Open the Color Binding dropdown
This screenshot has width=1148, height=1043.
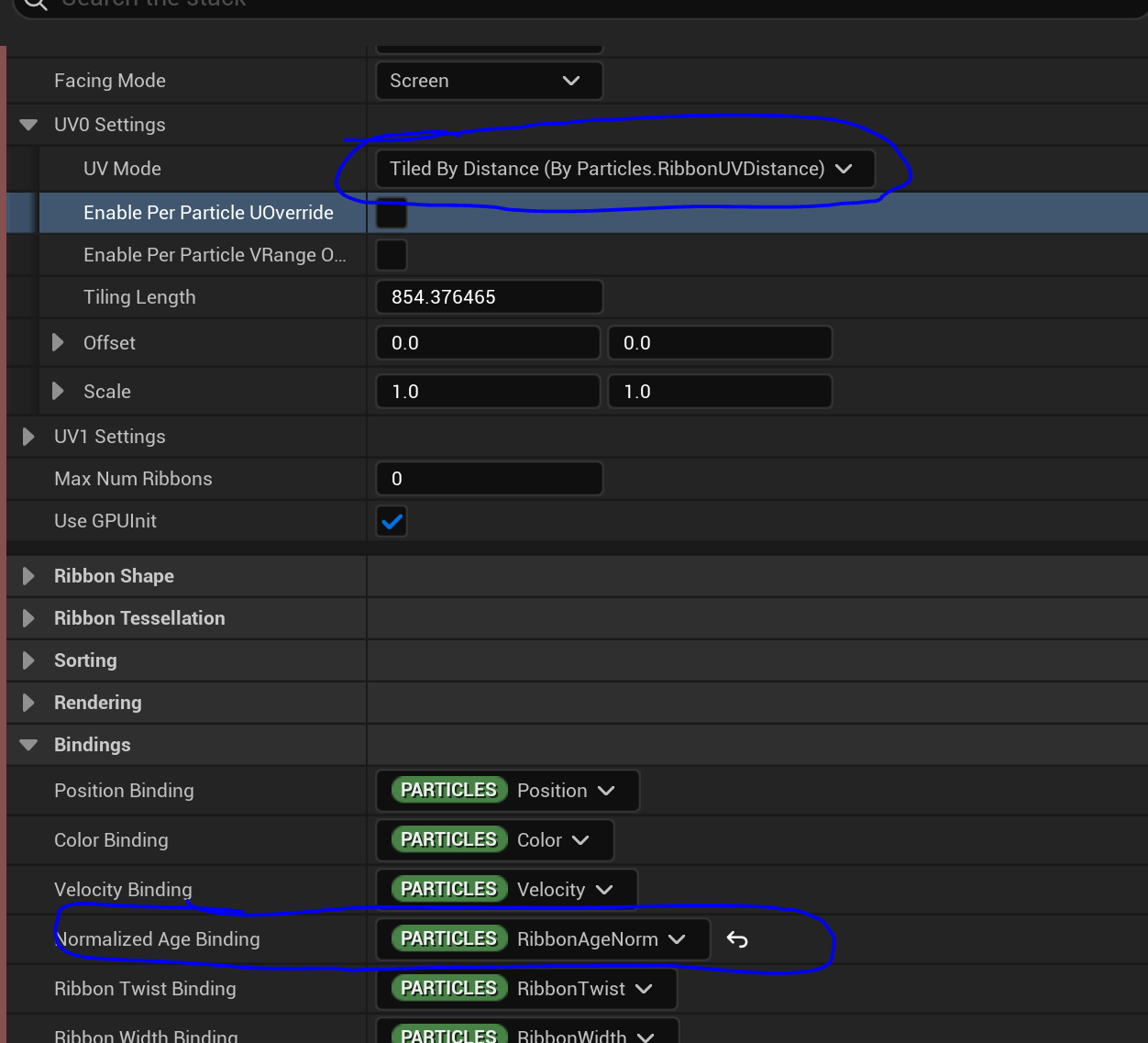[x=494, y=840]
